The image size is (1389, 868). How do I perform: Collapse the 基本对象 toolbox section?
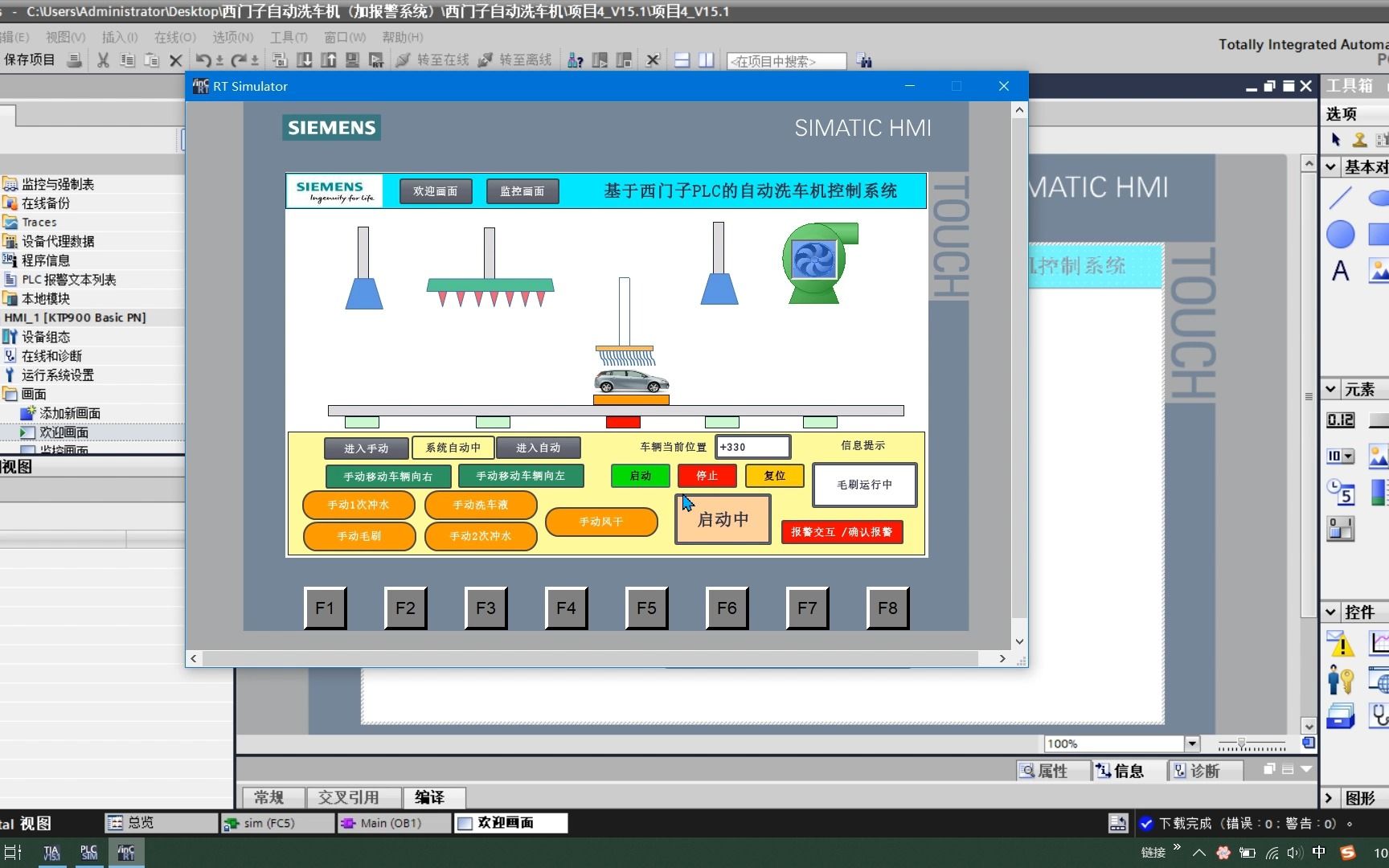point(1331,167)
